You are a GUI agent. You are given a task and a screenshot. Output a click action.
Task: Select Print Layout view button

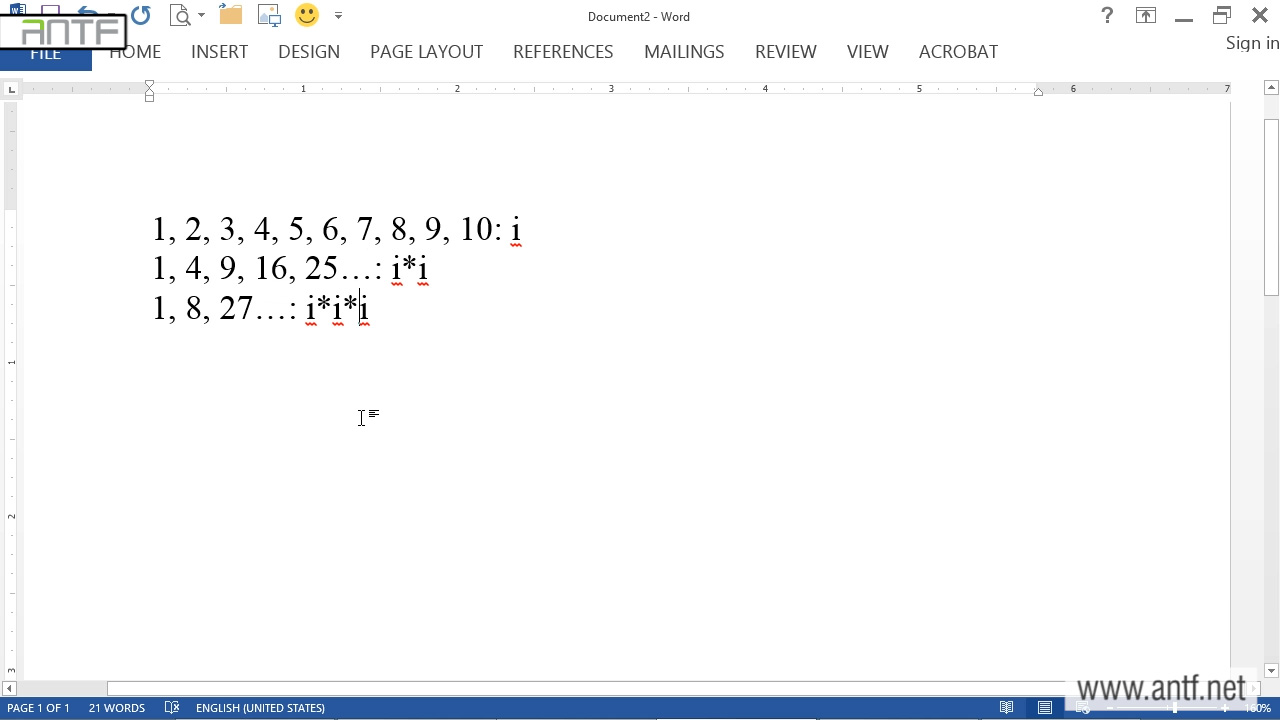tap(1045, 708)
